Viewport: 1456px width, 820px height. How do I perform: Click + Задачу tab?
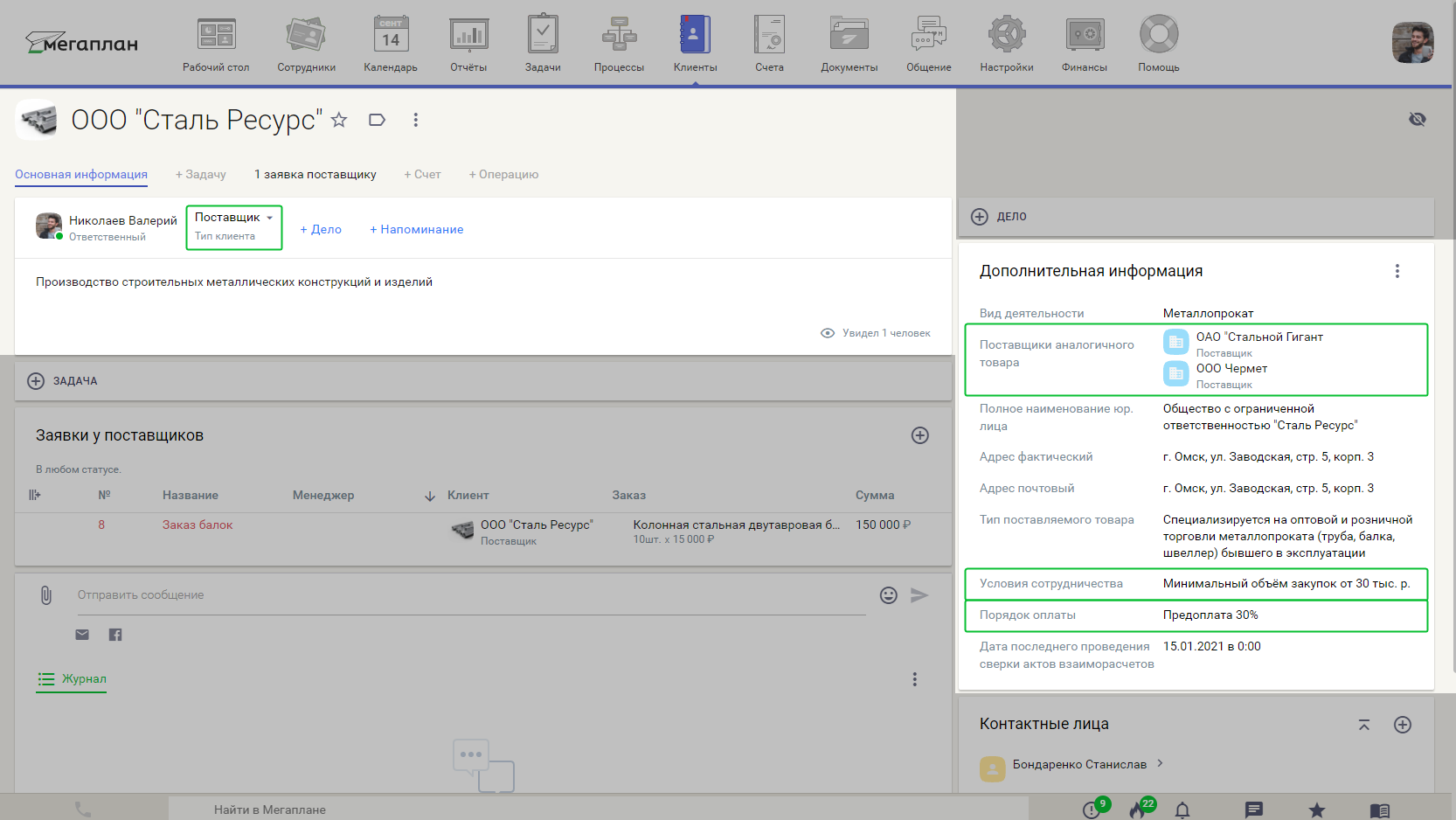click(x=200, y=174)
